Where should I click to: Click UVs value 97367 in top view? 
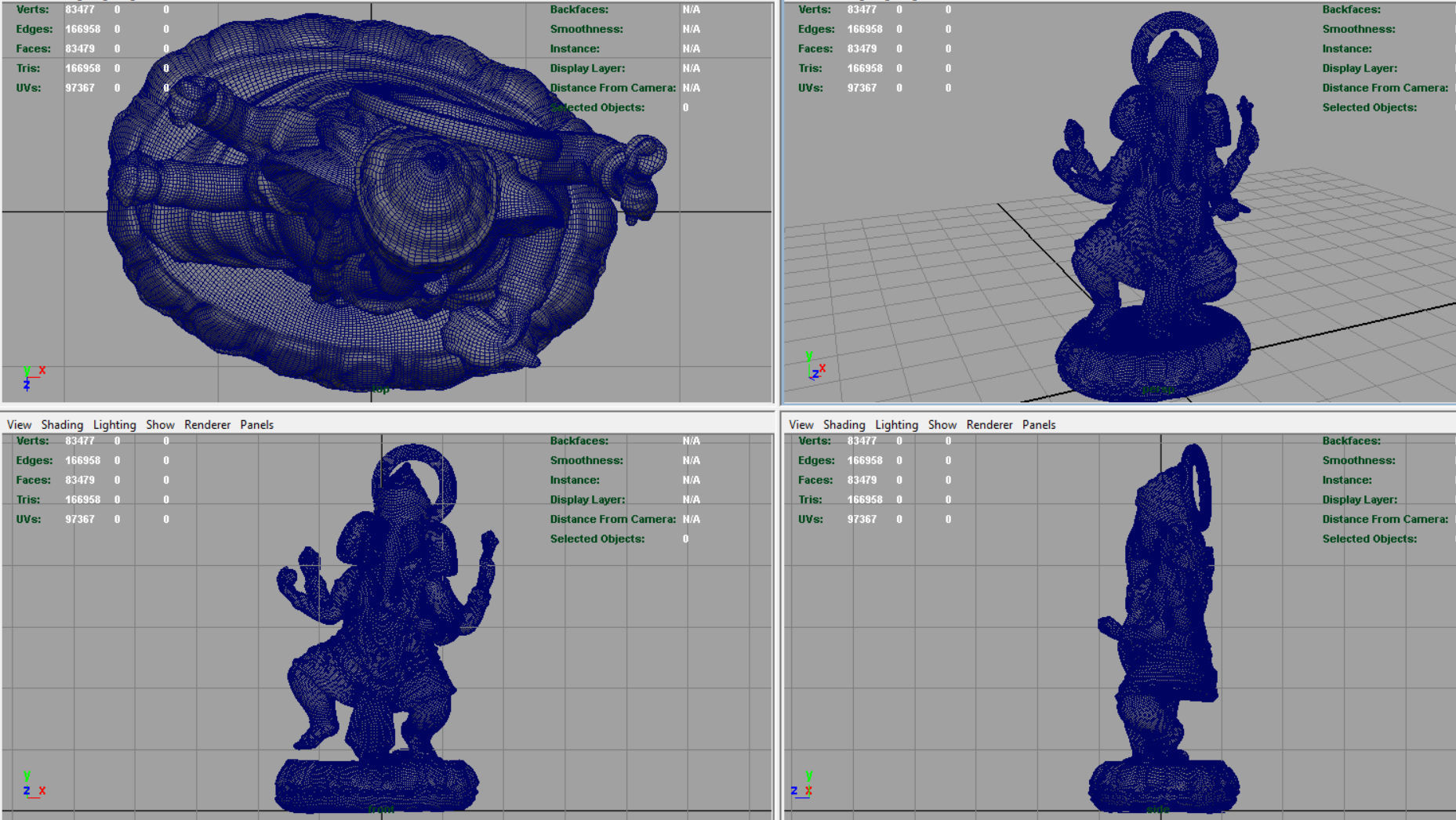coord(80,88)
